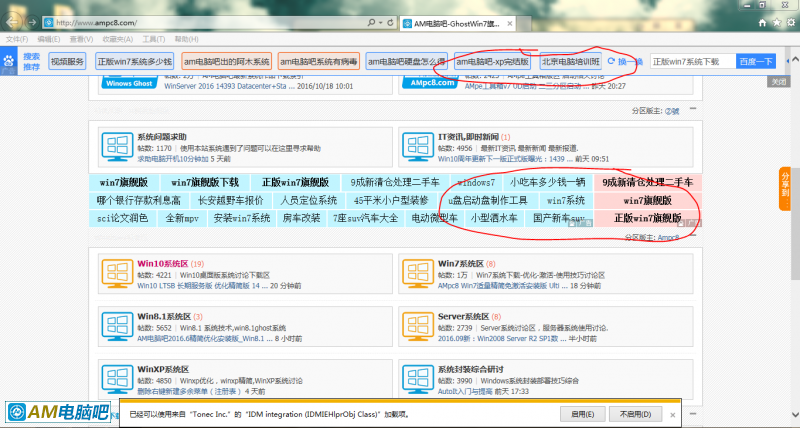
Task: Open the 查看(V) menu
Action: point(81,39)
